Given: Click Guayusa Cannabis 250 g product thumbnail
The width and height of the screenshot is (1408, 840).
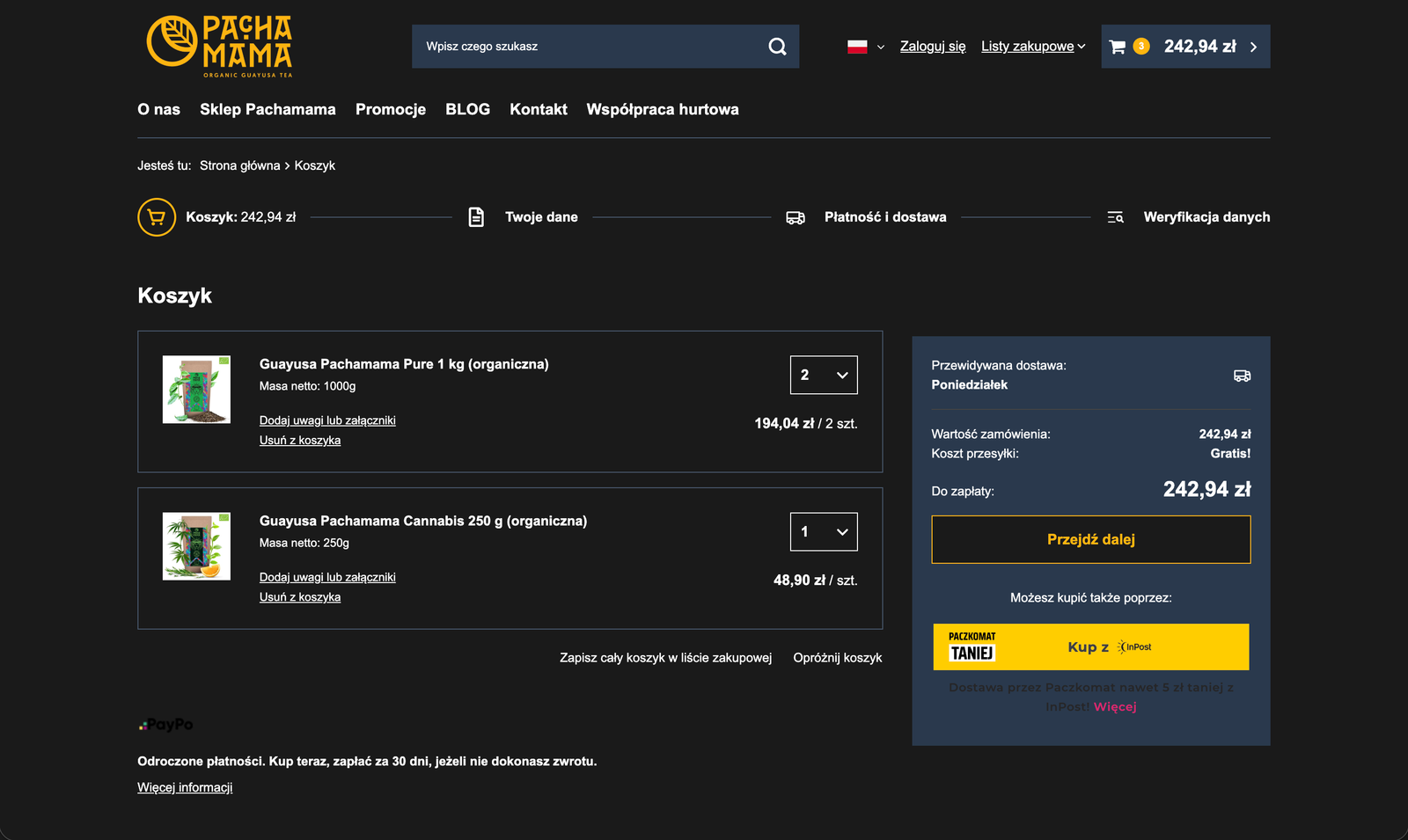Looking at the screenshot, I should tap(196, 546).
